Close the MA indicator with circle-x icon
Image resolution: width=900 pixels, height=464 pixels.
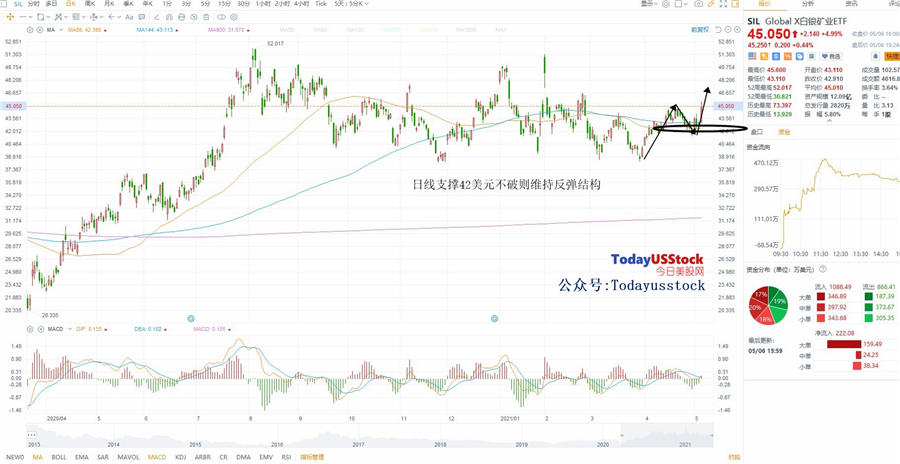click(x=40, y=30)
